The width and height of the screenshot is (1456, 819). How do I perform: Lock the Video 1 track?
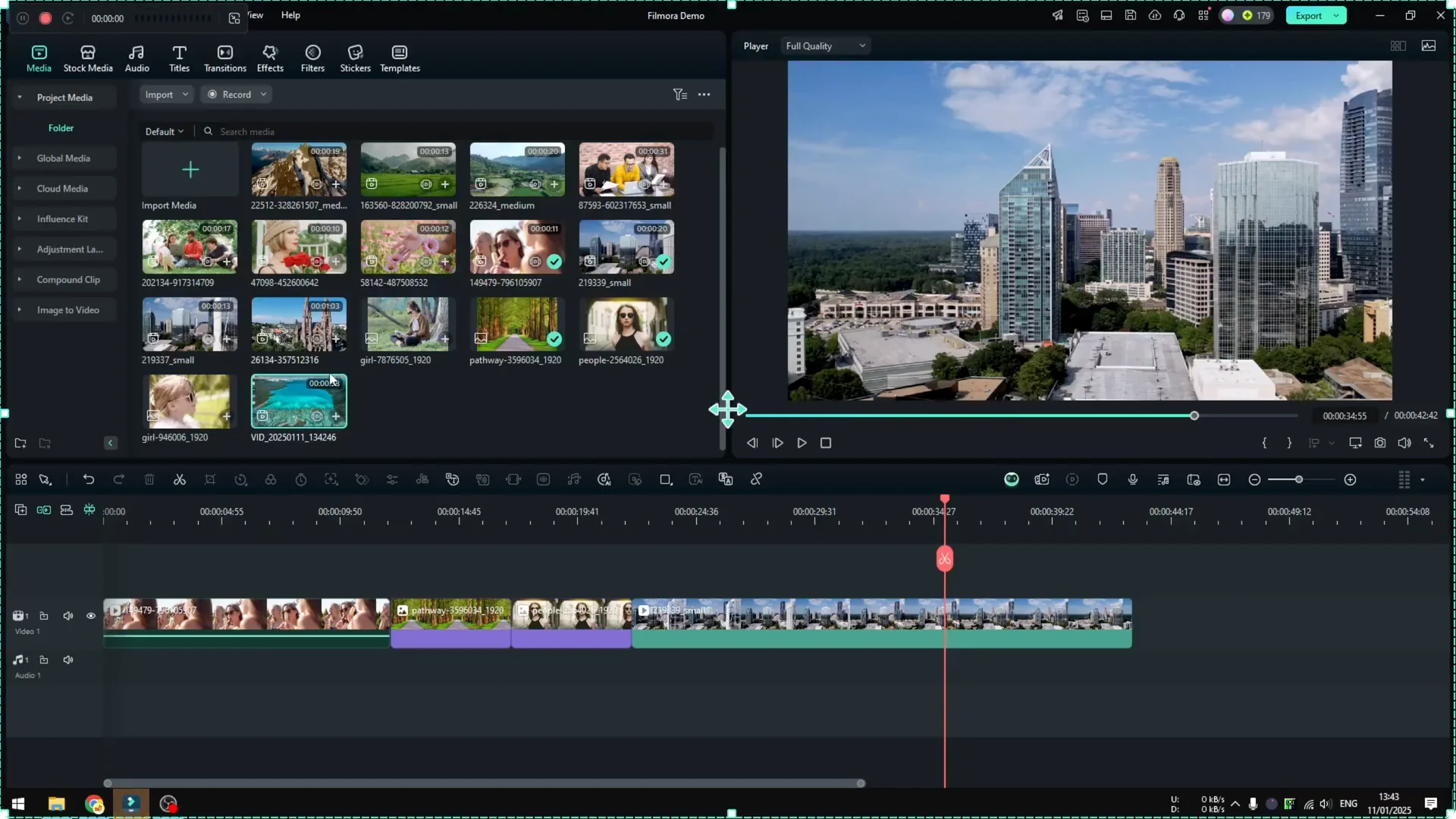[44, 616]
